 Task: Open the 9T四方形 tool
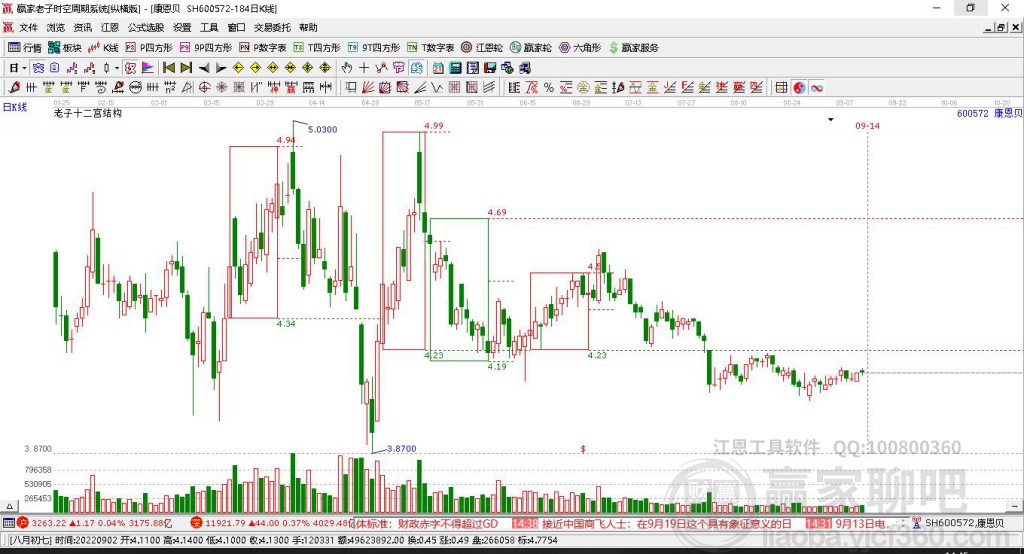[x=374, y=48]
